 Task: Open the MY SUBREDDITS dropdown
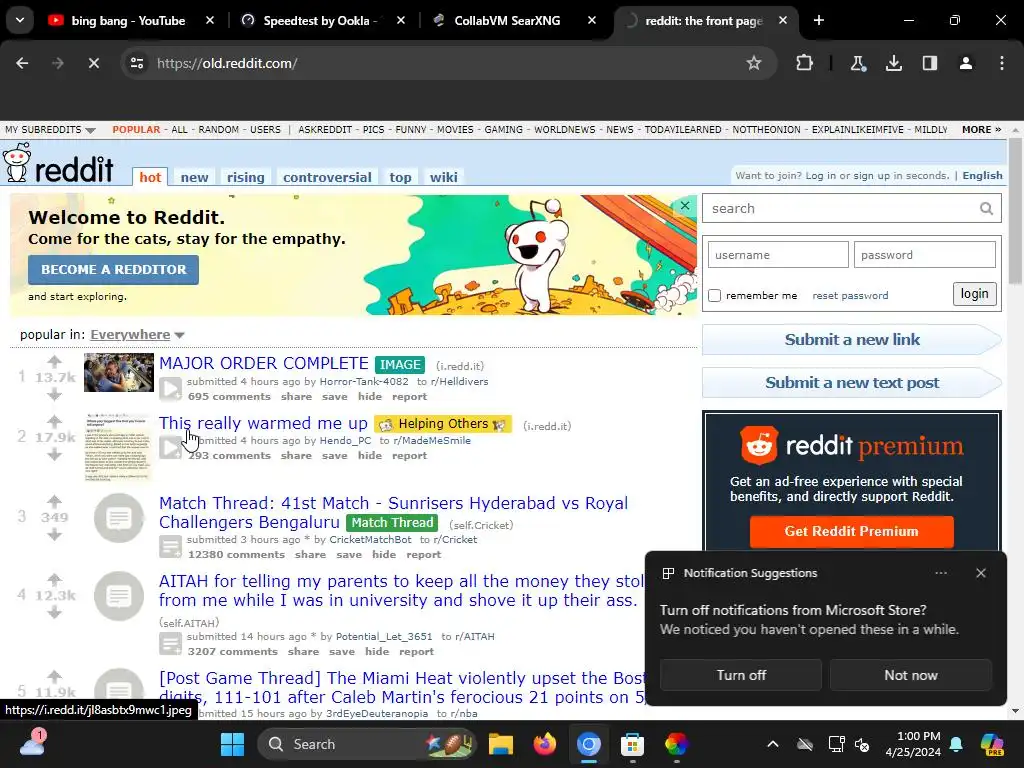pos(50,129)
